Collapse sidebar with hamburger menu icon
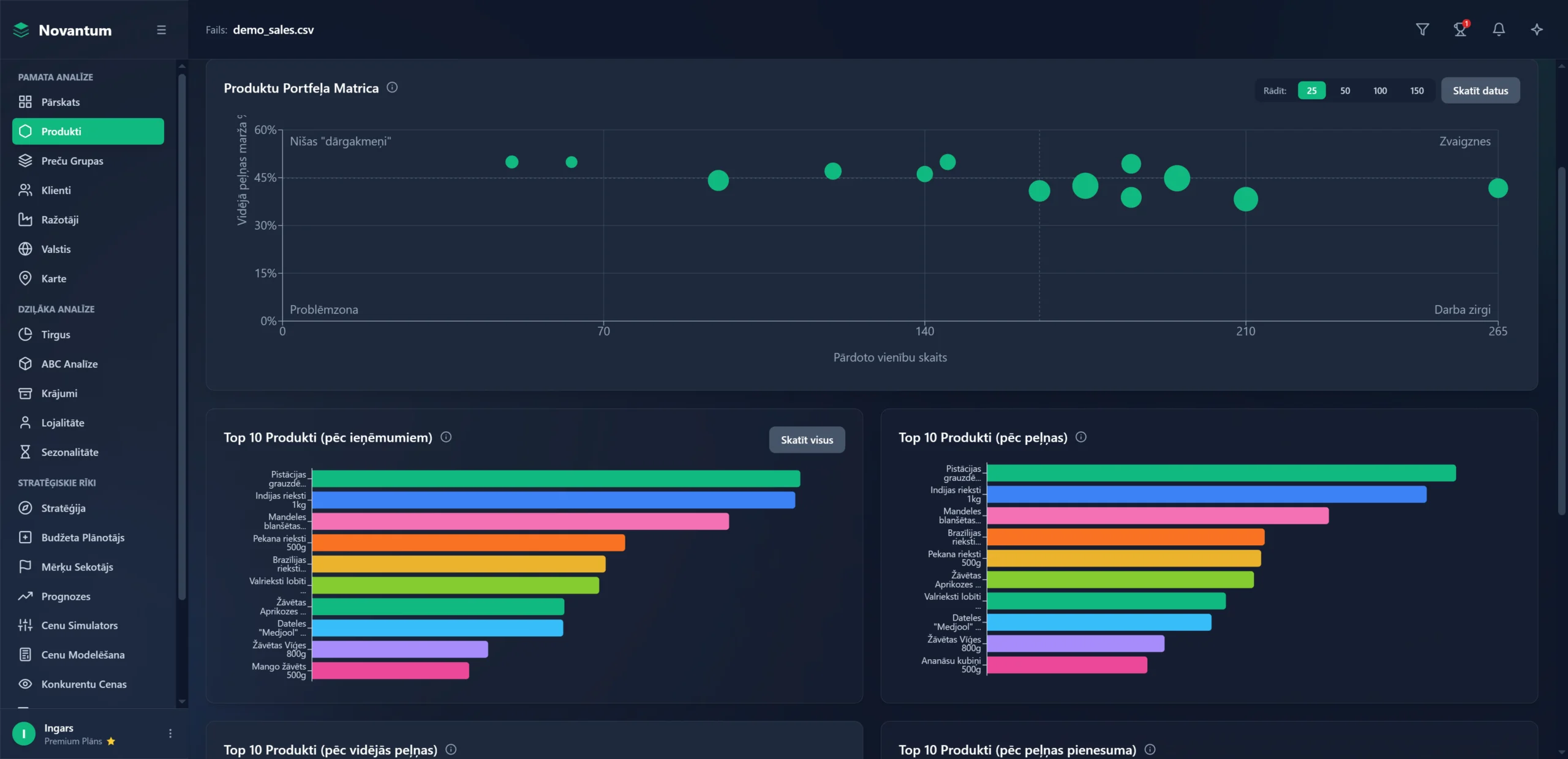Image resolution: width=1568 pixels, height=759 pixels. click(x=161, y=30)
